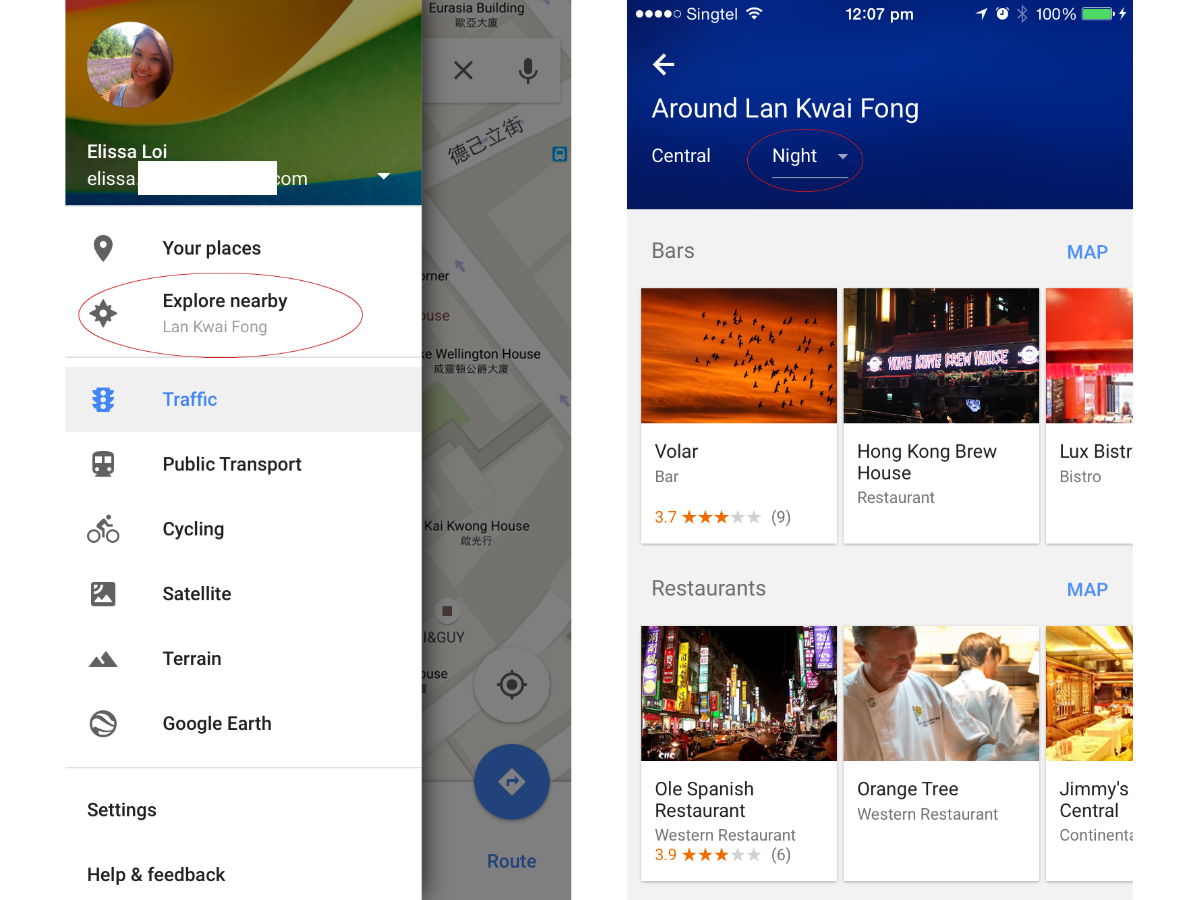Open the Volar bar photo

[x=739, y=356]
